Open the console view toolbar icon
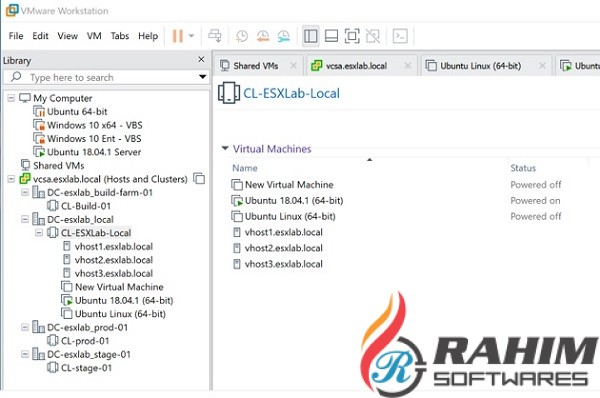 pyautogui.click(x=400, y=36)
